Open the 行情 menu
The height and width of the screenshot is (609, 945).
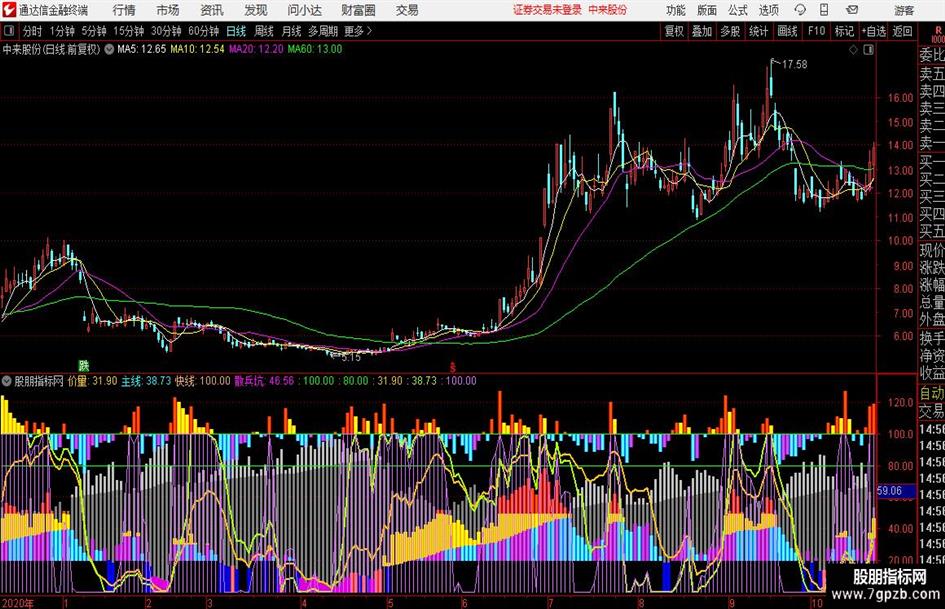click(124, 10)
